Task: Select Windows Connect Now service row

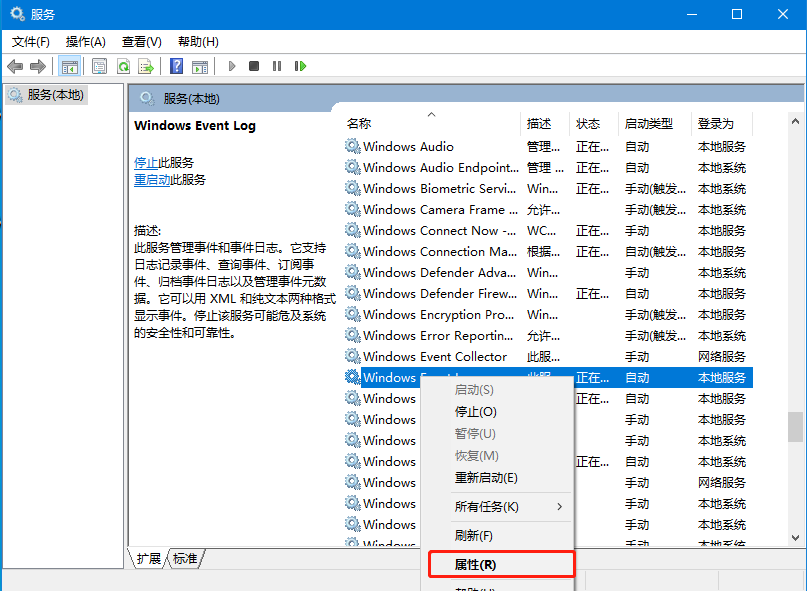Action: coord(548,231)
